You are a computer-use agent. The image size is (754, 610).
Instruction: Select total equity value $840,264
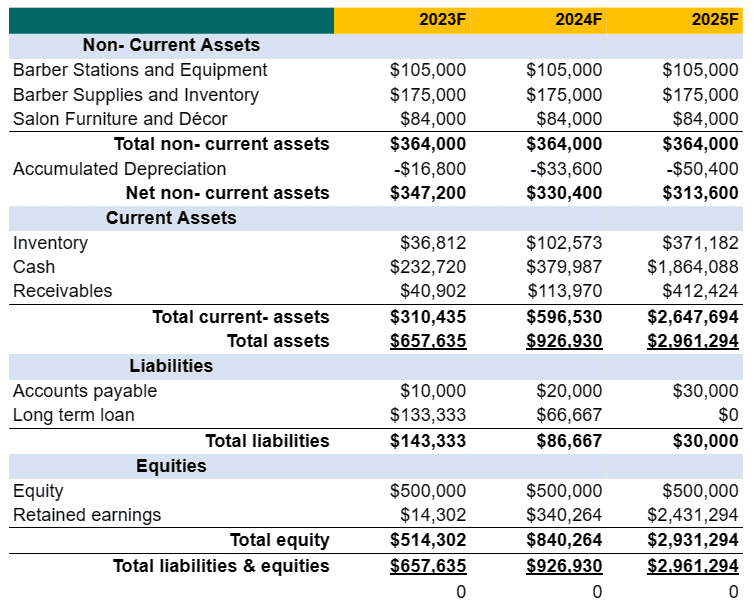pos(564,540)
